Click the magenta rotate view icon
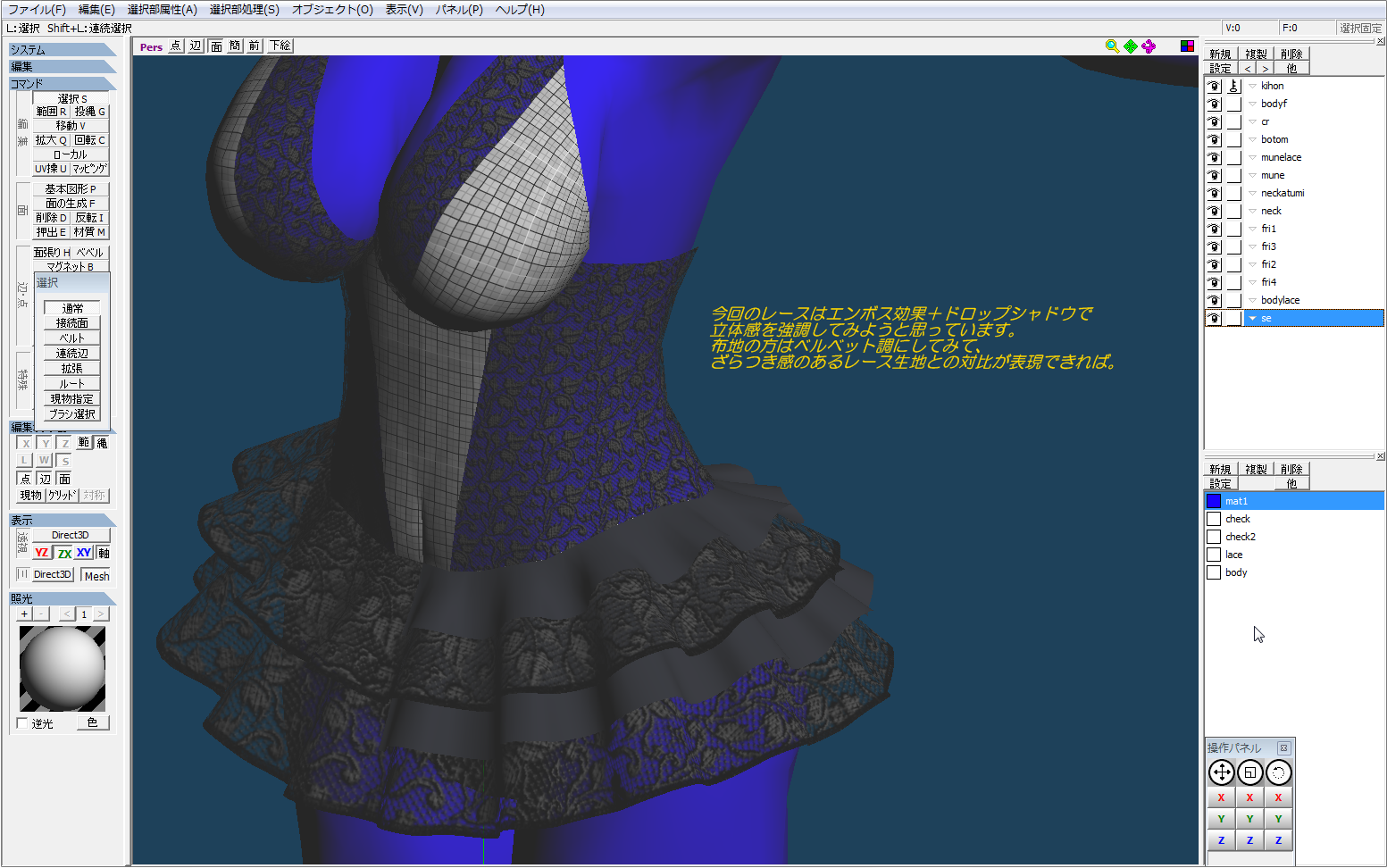 tap(1149, 46)
